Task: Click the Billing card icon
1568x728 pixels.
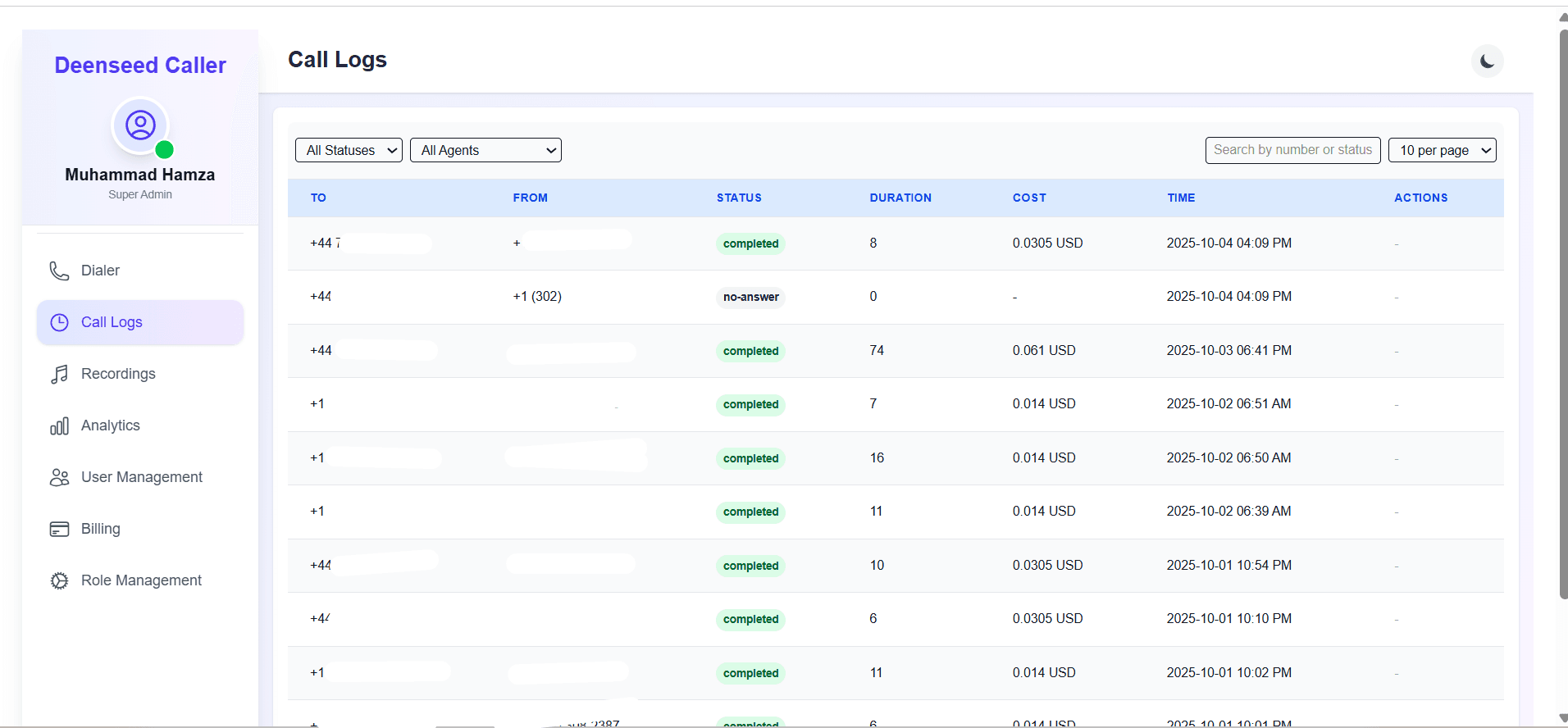Action: 59,529
